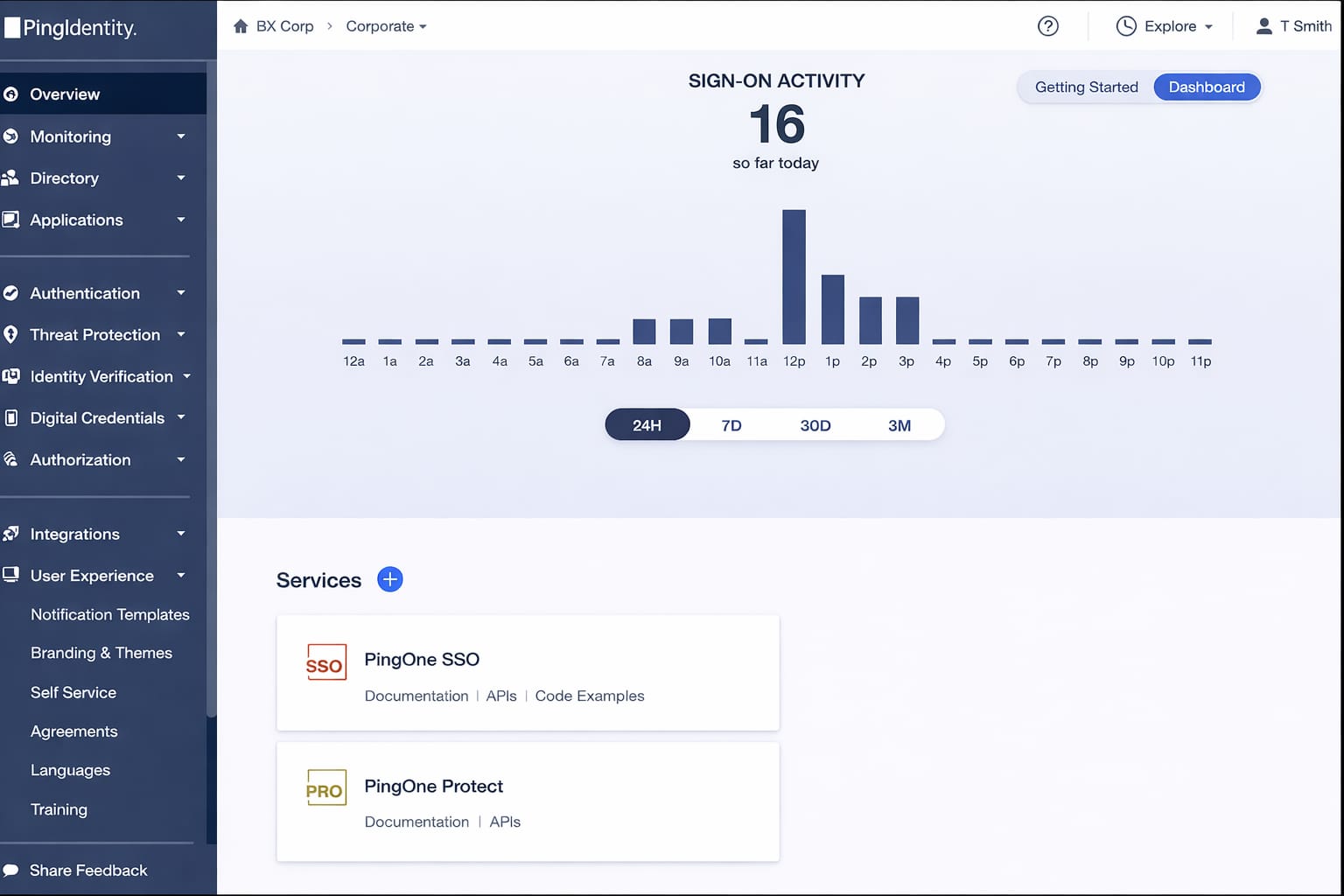Open Branding & Themes
The height and width of the screenshot is (896, 1344).
tap(101, 653)
